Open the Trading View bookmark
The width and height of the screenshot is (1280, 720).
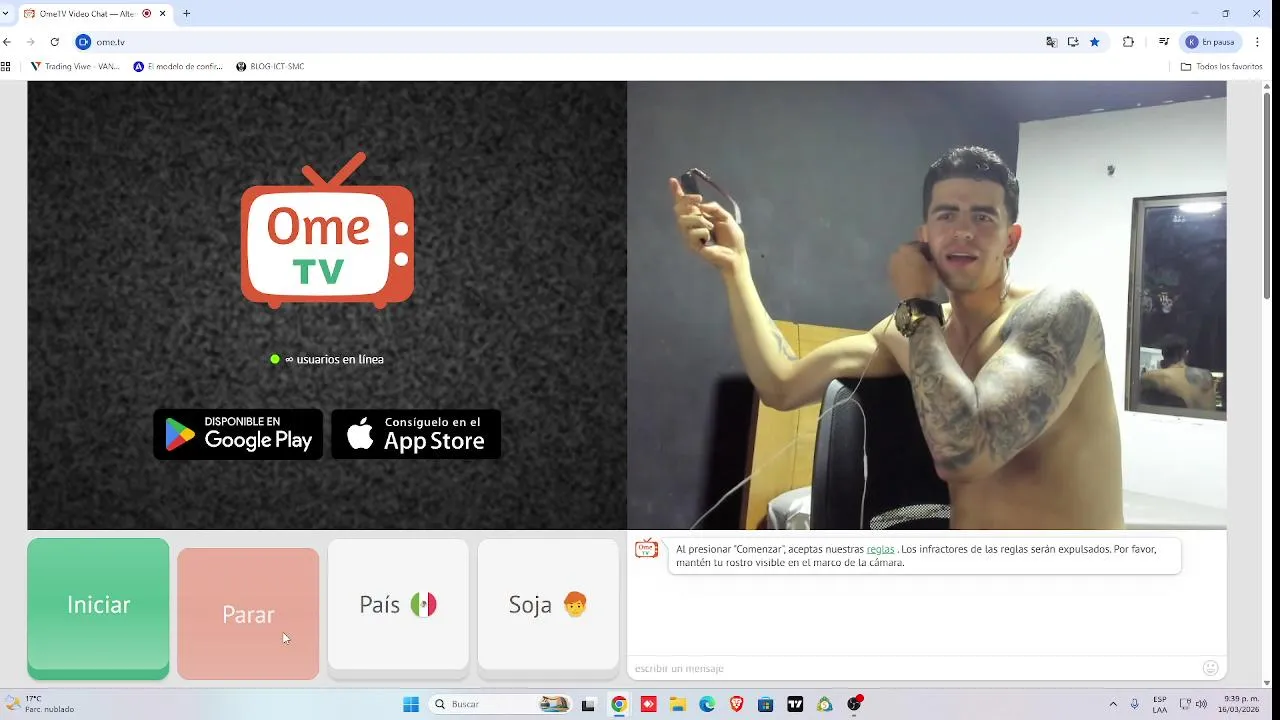tap(75, 67)
